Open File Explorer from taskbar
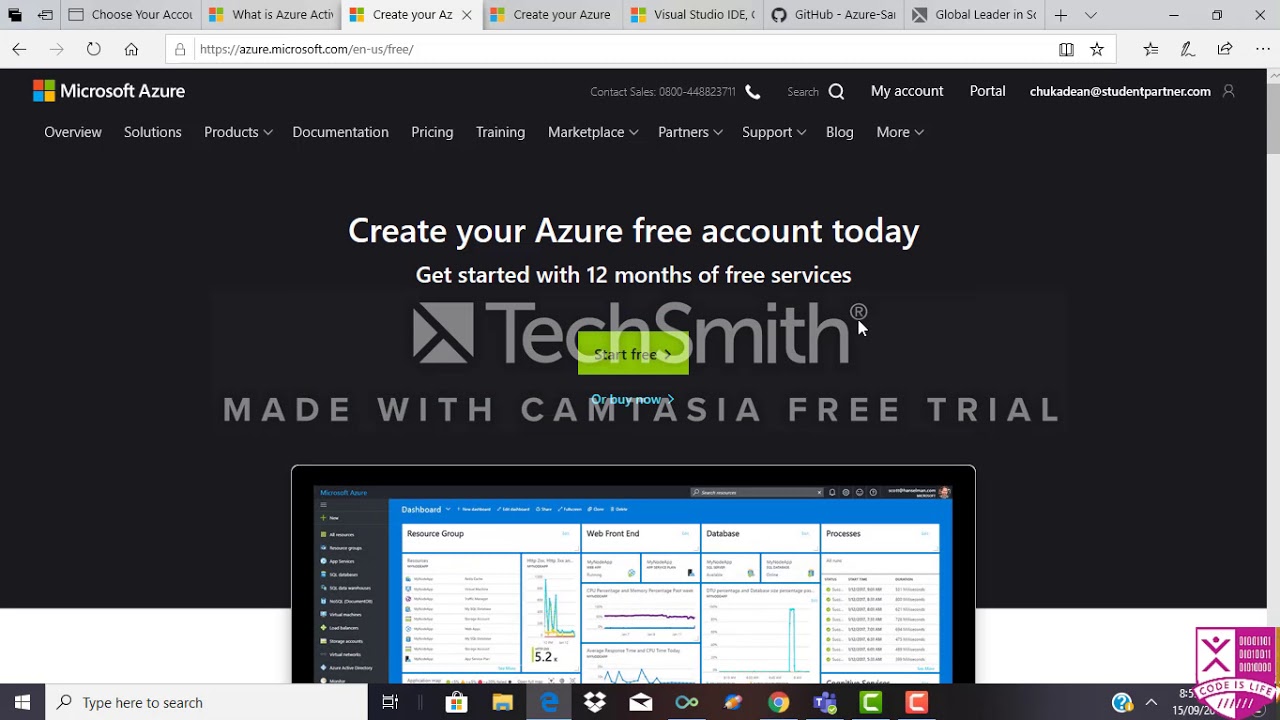1280x720 pixels. pos(503,702)
